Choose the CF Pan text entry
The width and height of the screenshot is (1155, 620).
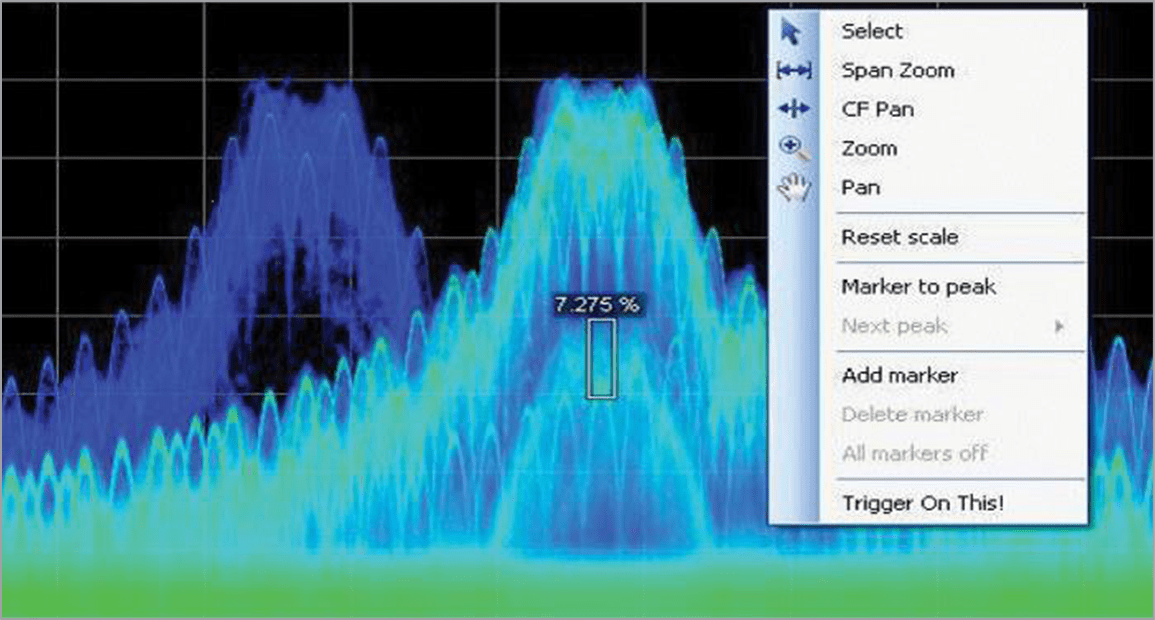(877, 110)
